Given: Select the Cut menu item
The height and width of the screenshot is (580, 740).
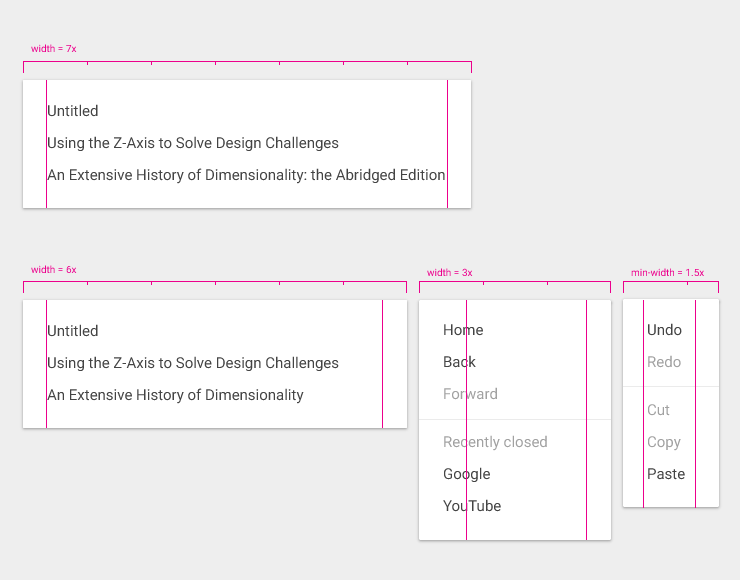Looking at the screenshot, I should pyautogui.click(x=658, y=410).
